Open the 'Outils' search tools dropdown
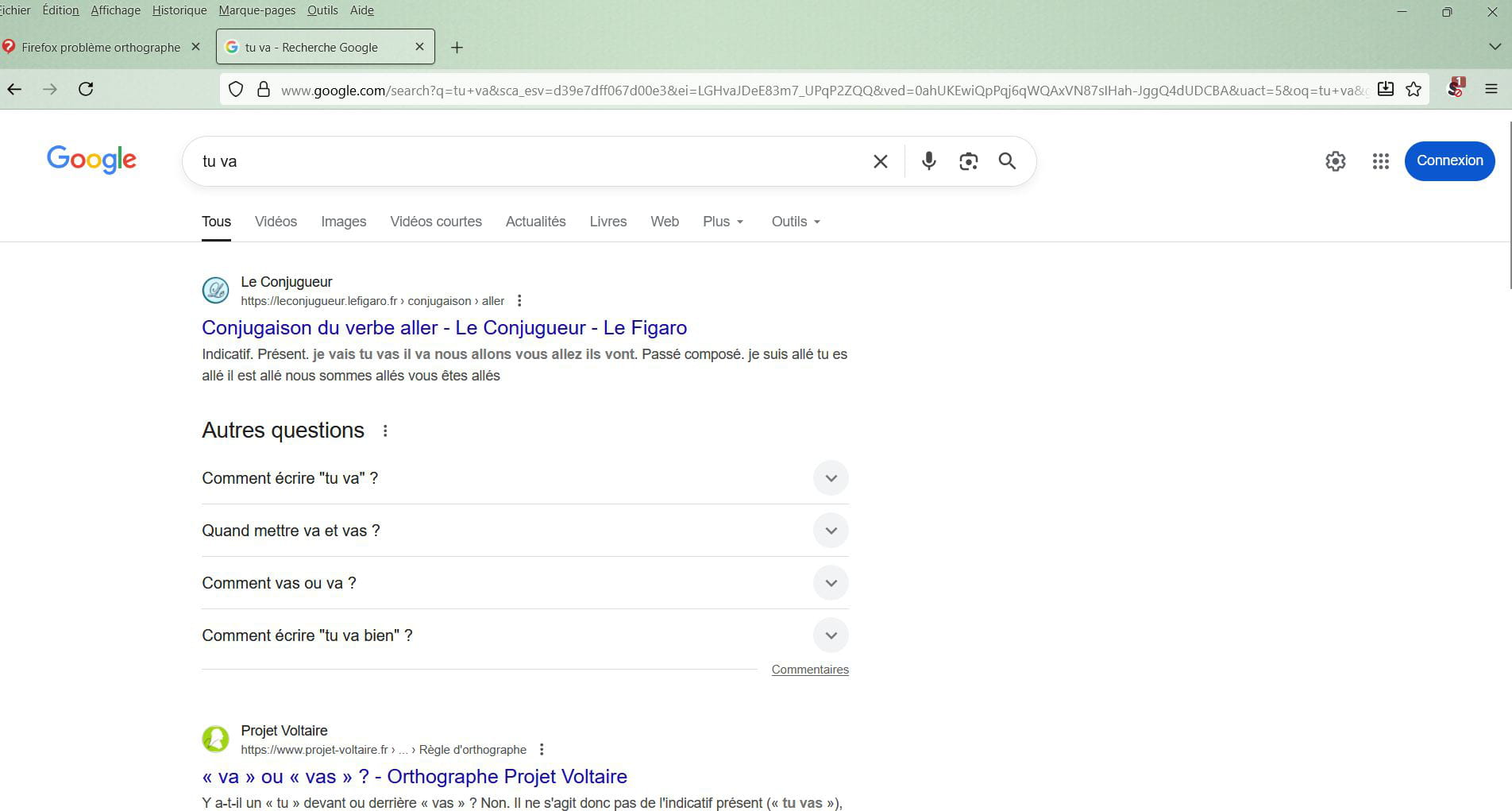This screenshot has width=1512, height=811. [x=796, y=222]
